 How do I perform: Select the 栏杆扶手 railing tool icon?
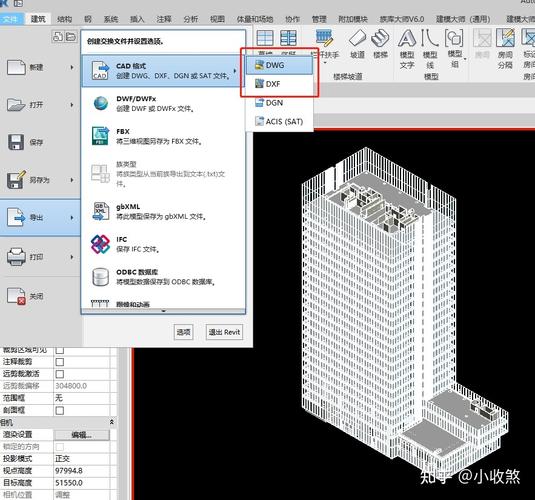[x=324, y=38]
